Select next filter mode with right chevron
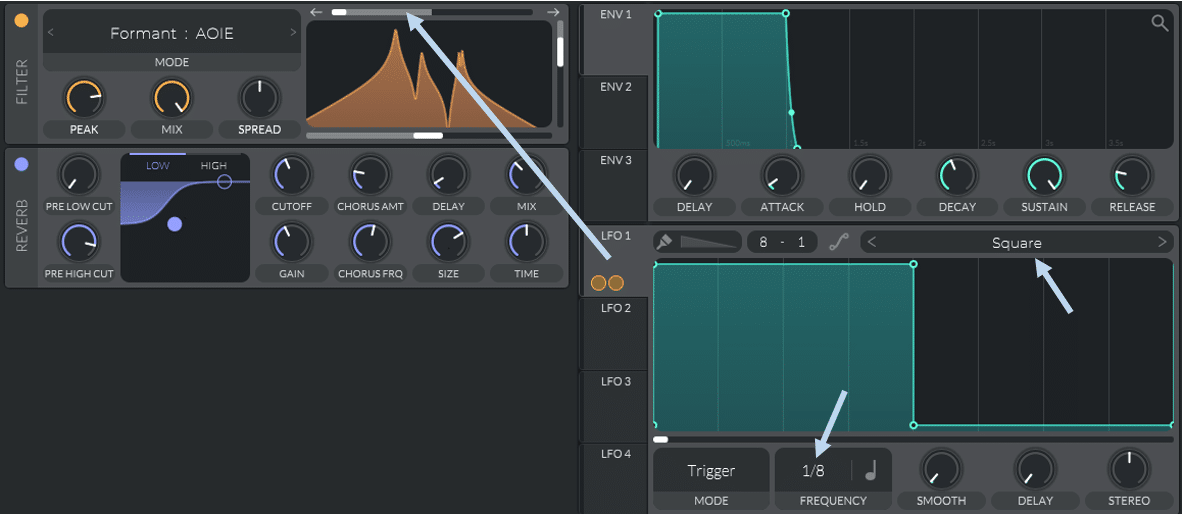 [x=293, y=32]
